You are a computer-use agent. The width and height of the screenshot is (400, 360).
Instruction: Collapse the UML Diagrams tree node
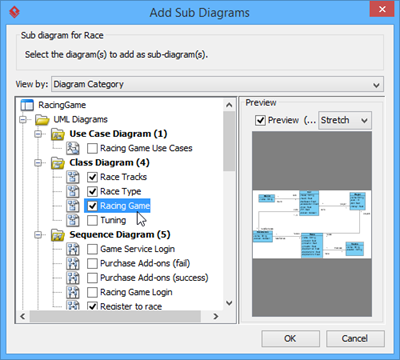pyautogui.click(x=23, y=119)
